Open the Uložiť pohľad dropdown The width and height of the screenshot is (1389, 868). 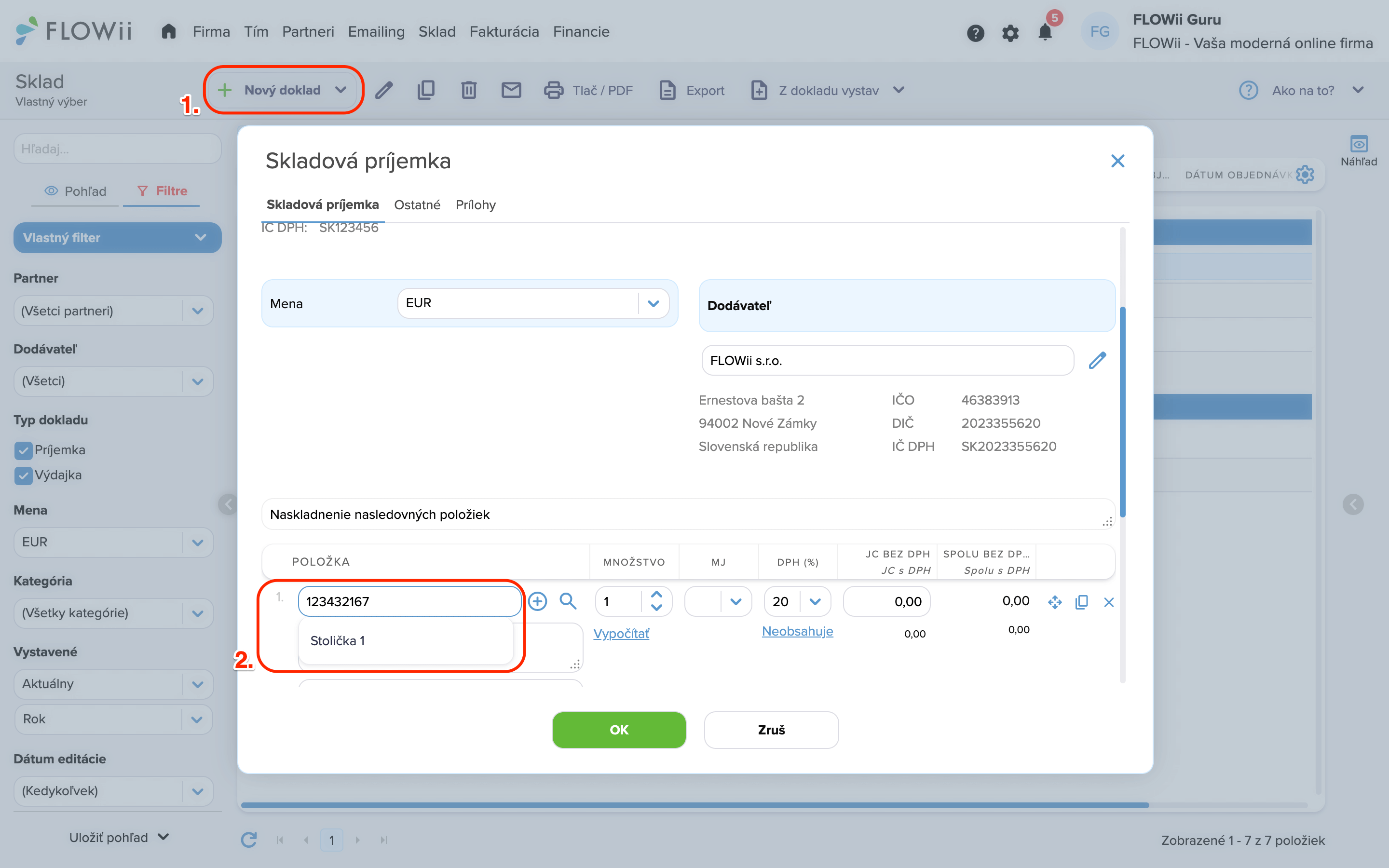pyautogui.click(x=119, y=838)
